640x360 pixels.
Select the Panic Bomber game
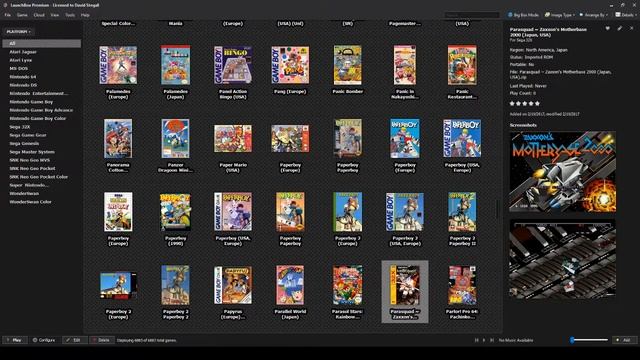coord(347,65)
